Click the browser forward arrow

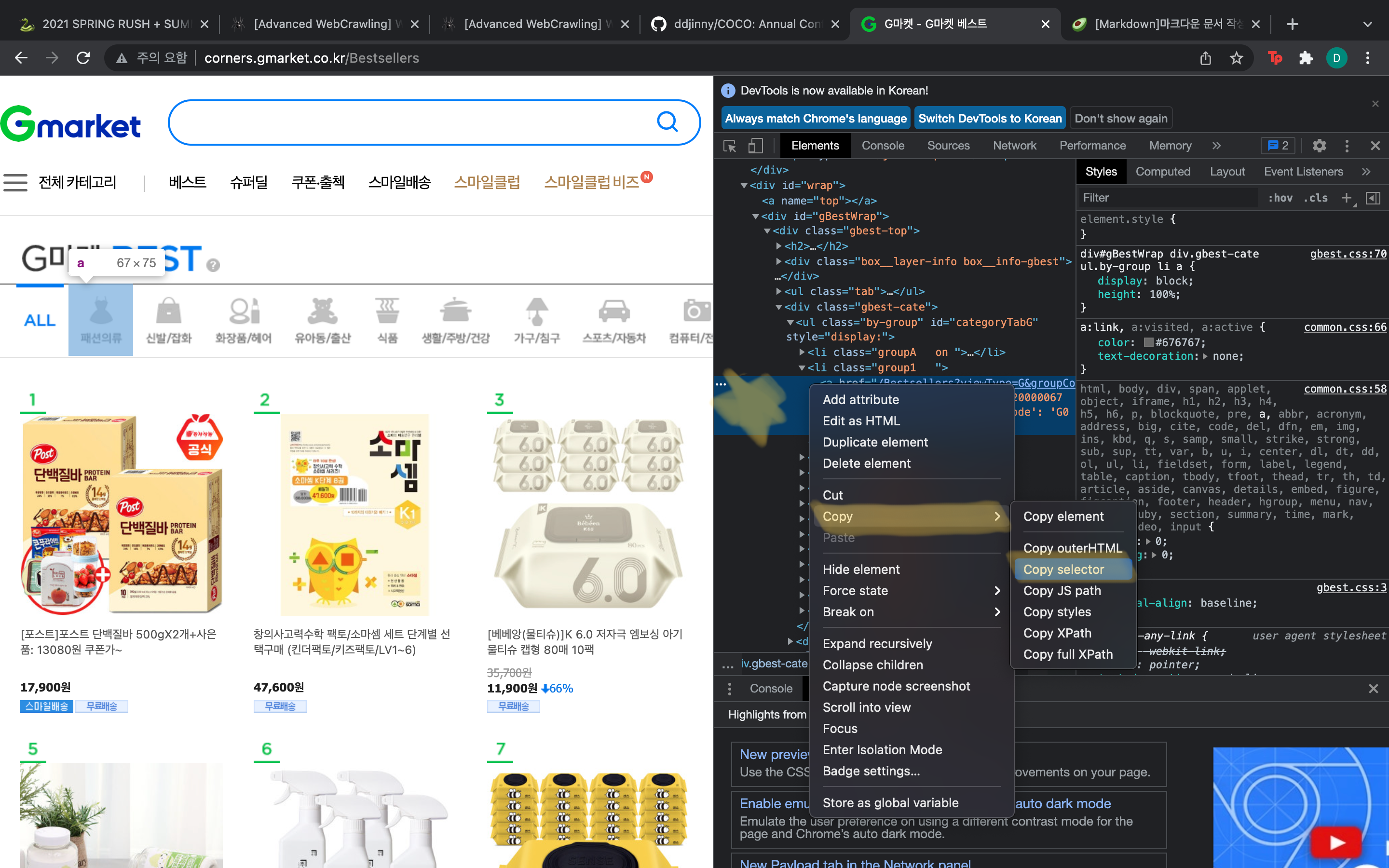point(52,58)
